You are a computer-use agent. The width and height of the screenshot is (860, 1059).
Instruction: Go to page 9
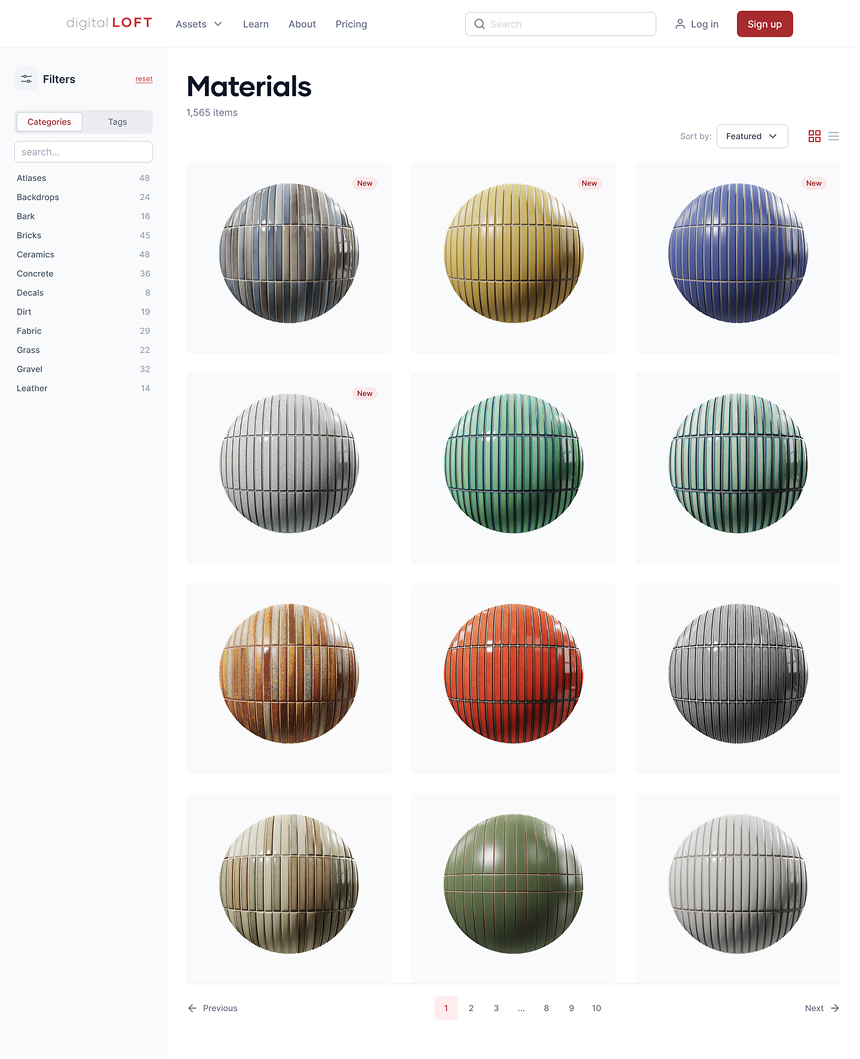coord(572,1008)
